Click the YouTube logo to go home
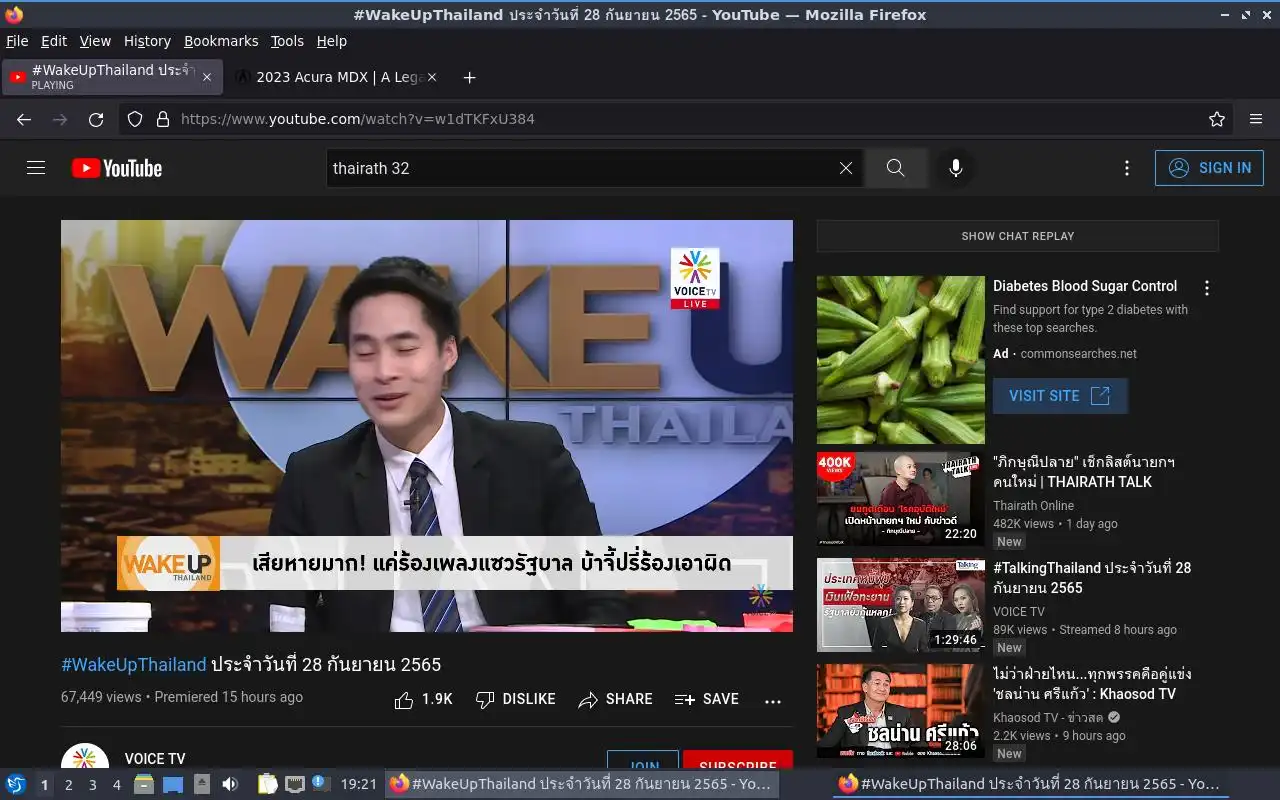The image size is (1280, 800). (x=117, y=168)
